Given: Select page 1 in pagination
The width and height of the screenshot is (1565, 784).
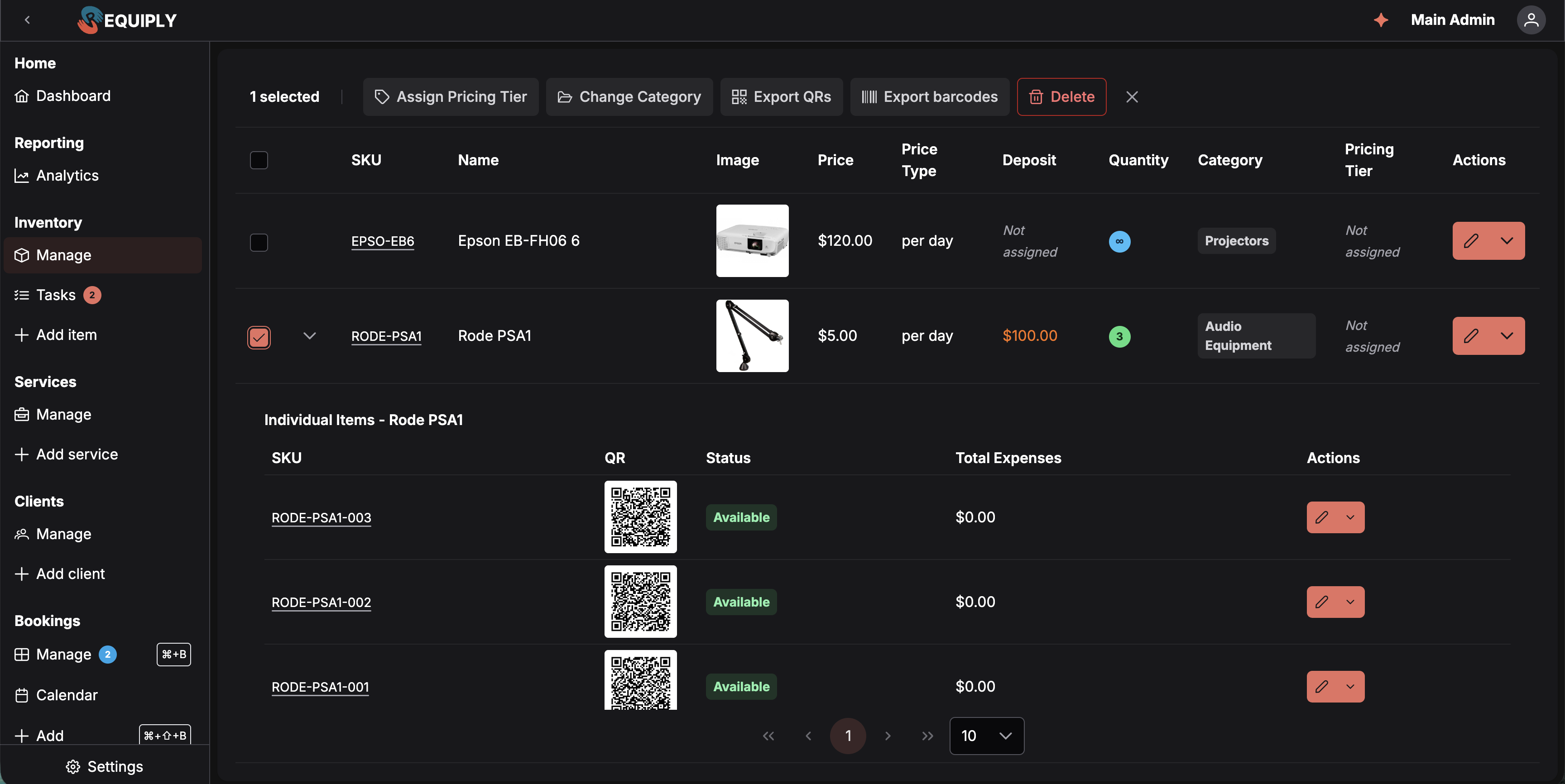Looking at the screenshot, I should tap(848, 736).
